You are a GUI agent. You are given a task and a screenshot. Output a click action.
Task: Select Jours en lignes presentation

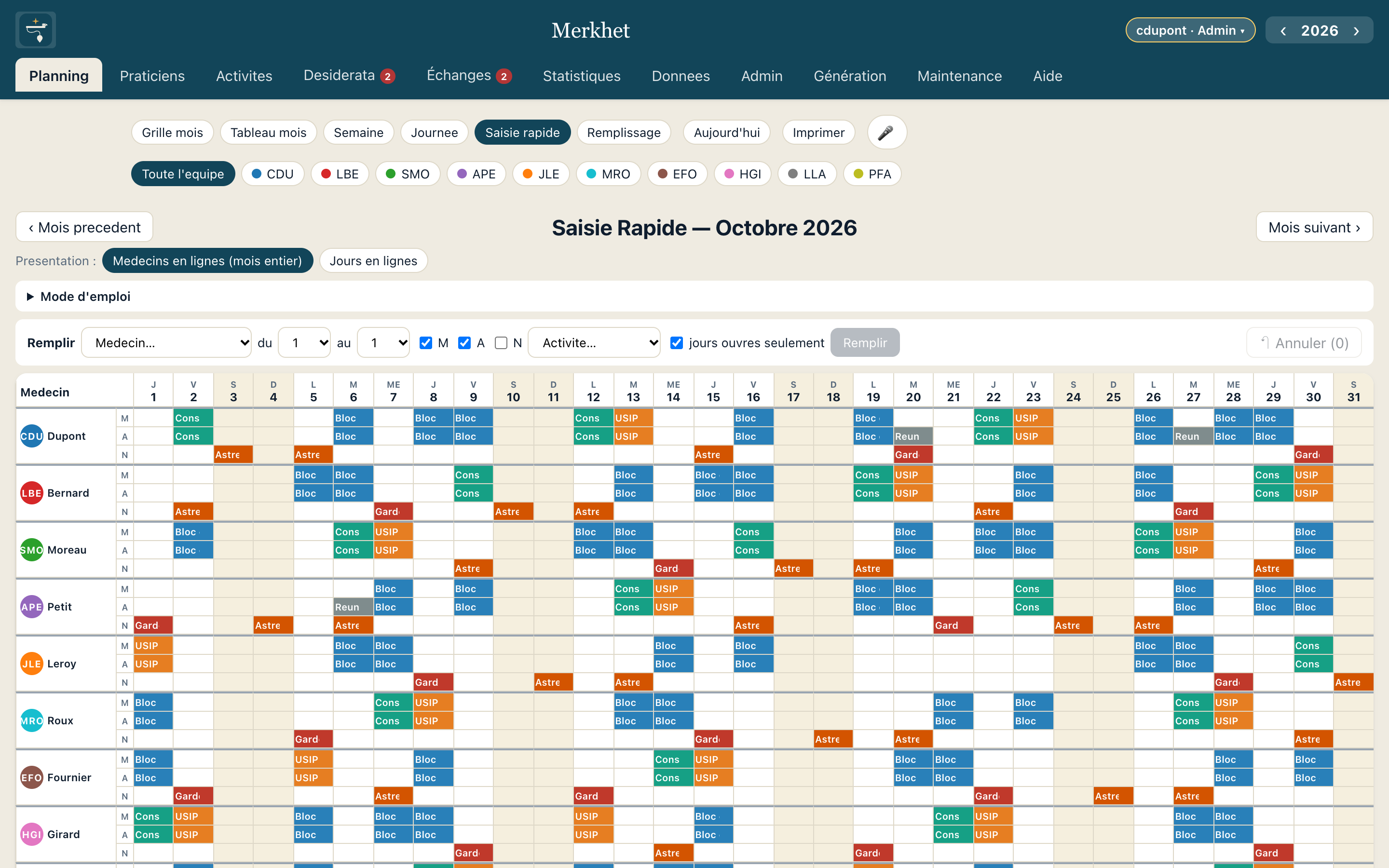click(373, 260)
